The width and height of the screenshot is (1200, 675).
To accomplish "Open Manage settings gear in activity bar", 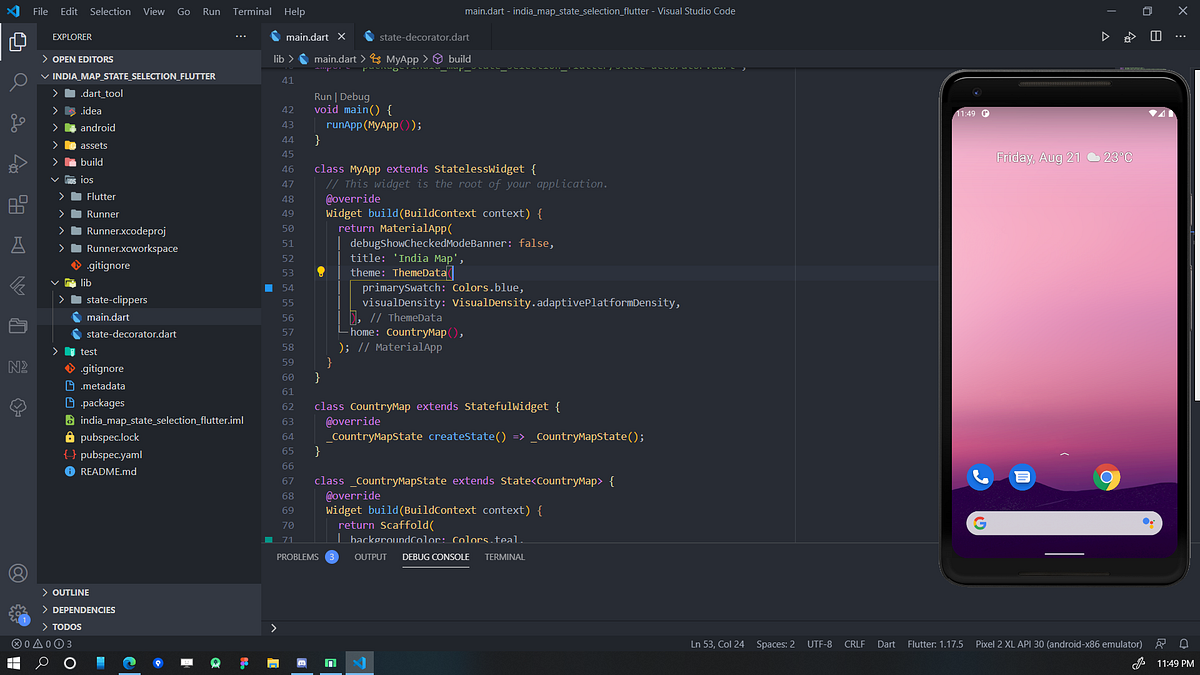I will pyautogui.click(x=18, y=613).
